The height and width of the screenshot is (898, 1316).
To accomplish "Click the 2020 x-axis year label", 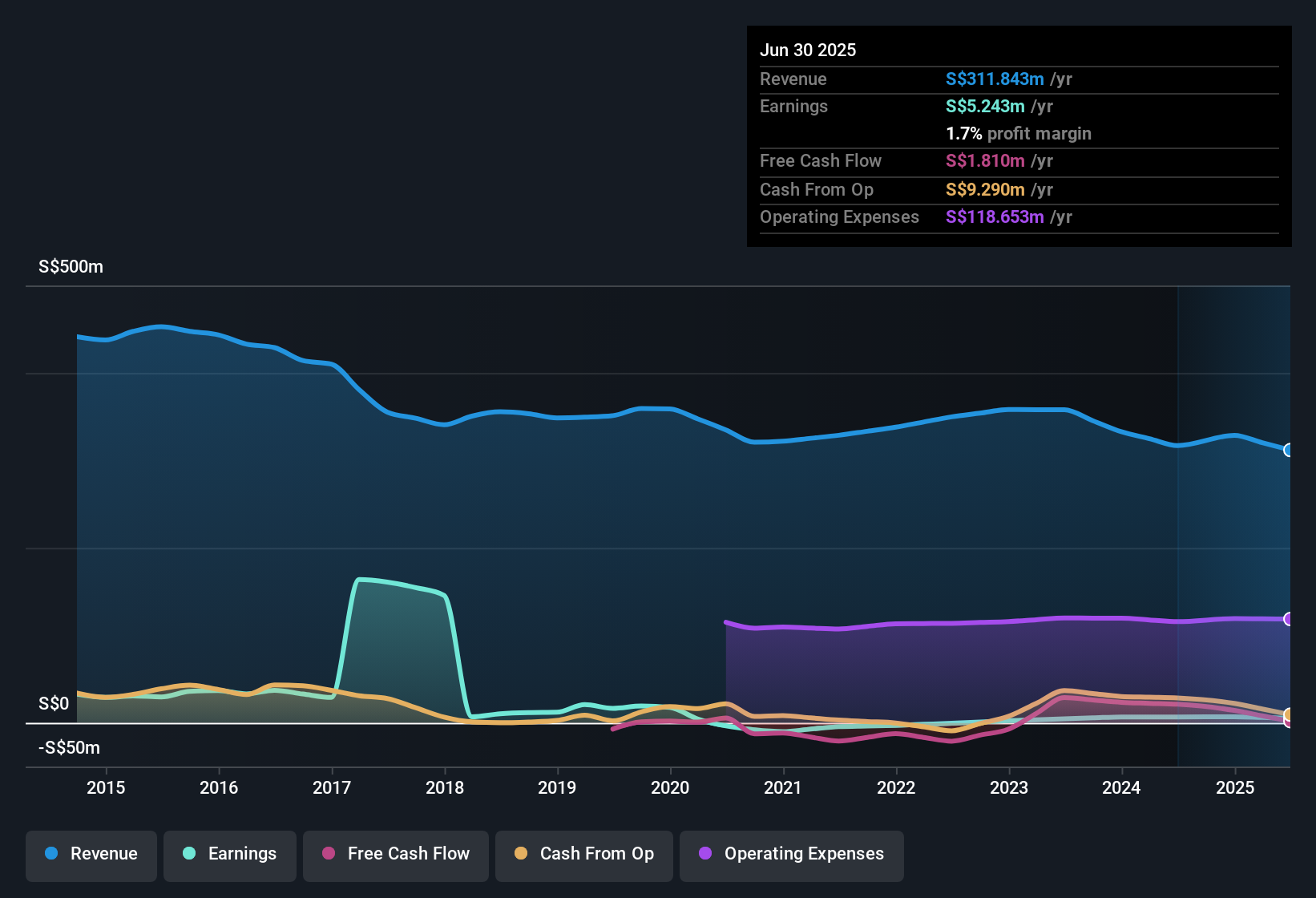I will [x=670, y=787].
